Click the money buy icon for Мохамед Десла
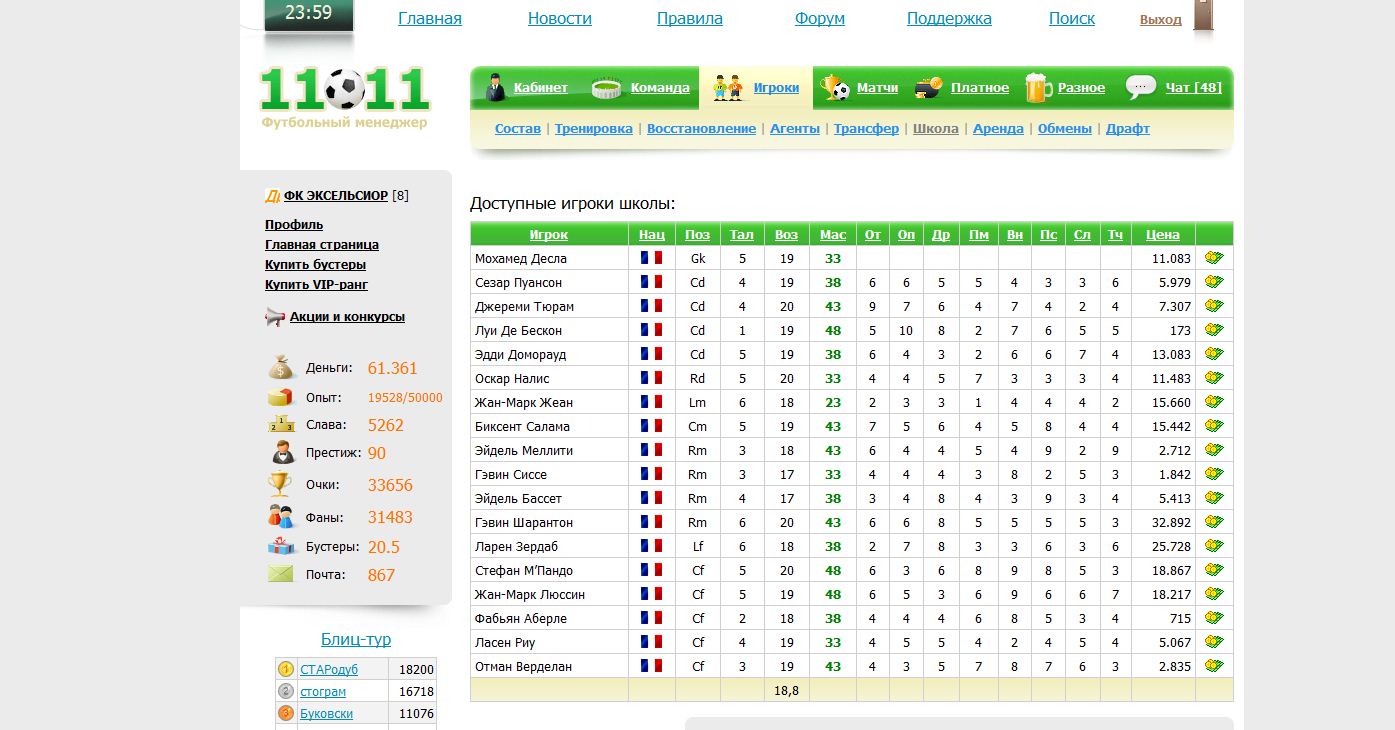This screenshot has width=1395, height=730. click(1214, 258)
